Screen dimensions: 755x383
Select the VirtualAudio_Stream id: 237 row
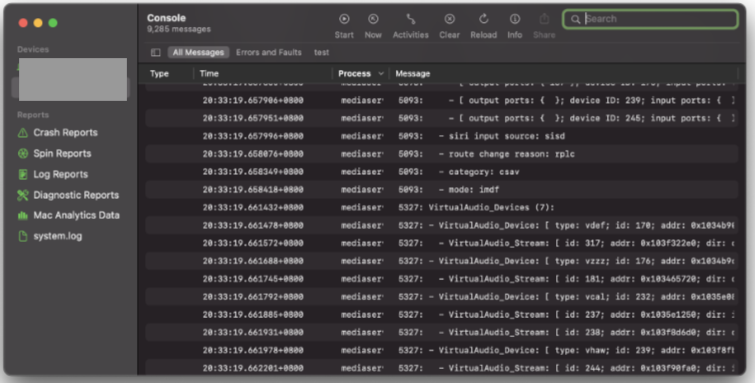[442, 314]
